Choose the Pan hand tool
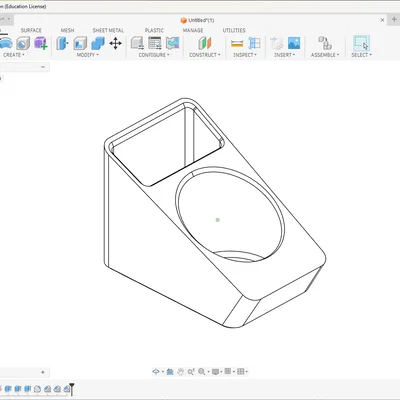This screenshot has height=400, width=400. point(180,371)
